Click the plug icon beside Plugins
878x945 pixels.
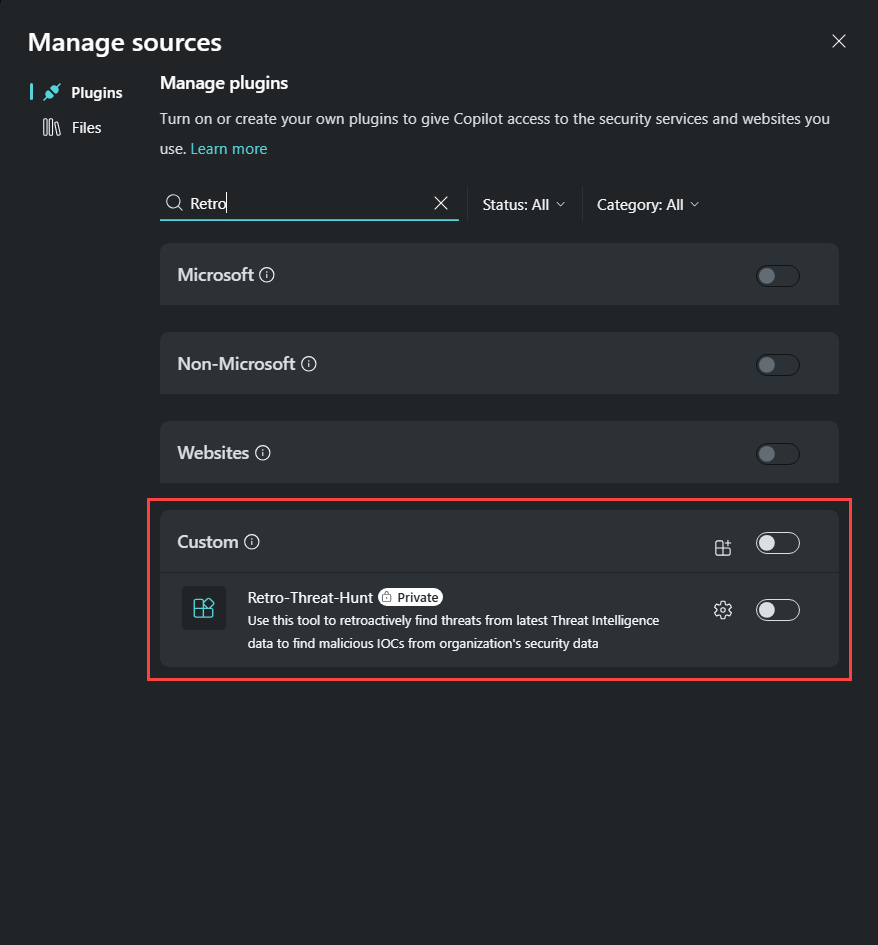[x=52, y=92]
